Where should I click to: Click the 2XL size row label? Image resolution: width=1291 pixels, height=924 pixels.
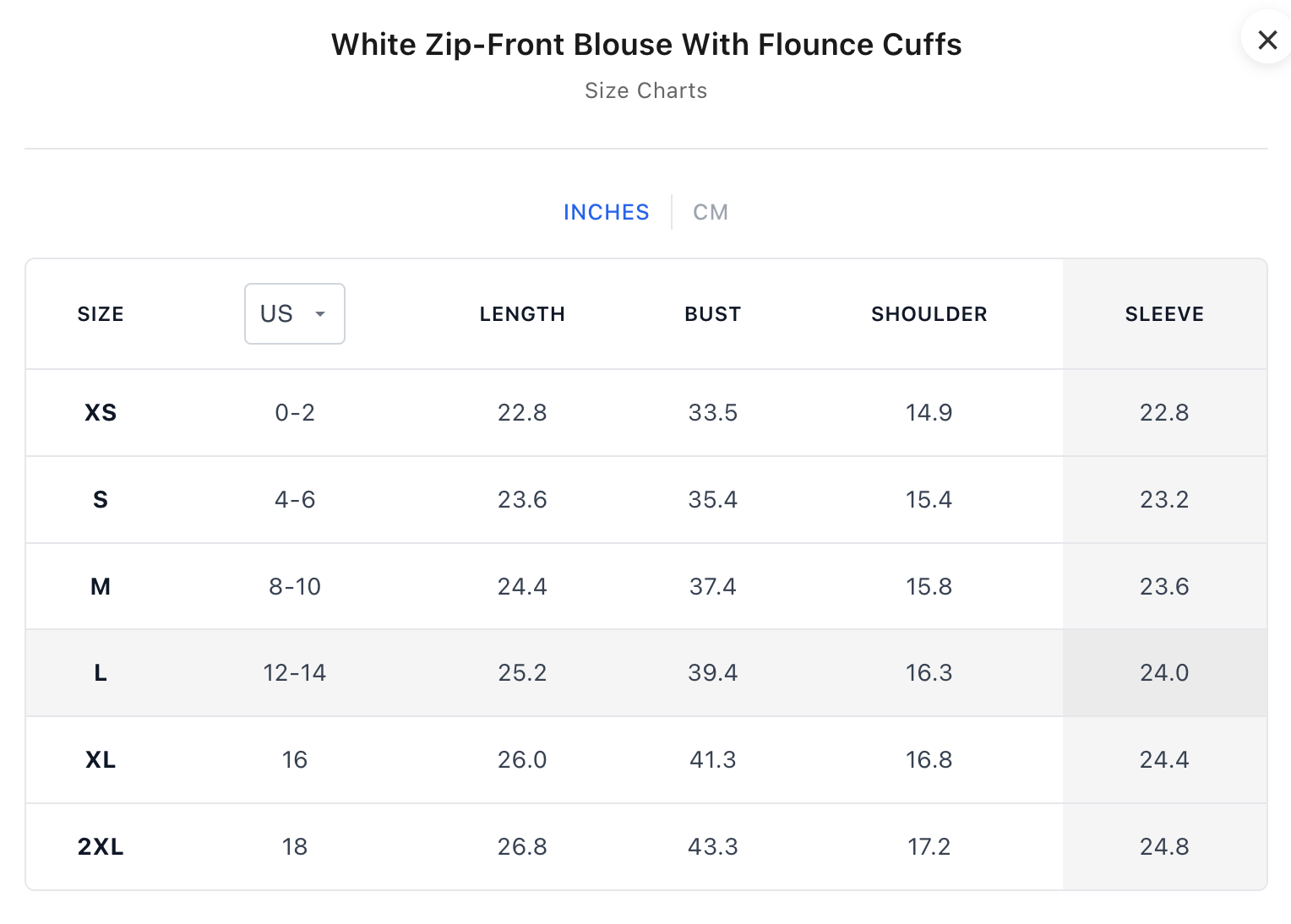point(101,846)
